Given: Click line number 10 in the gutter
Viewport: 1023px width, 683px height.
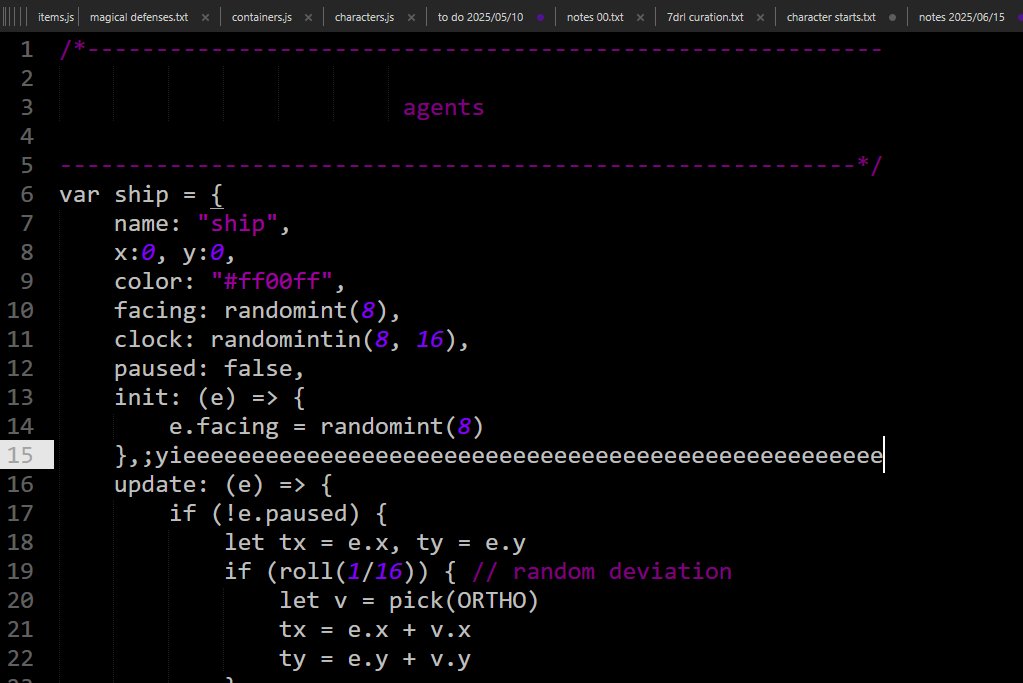Looking at the screenshot, I should 20,310.
